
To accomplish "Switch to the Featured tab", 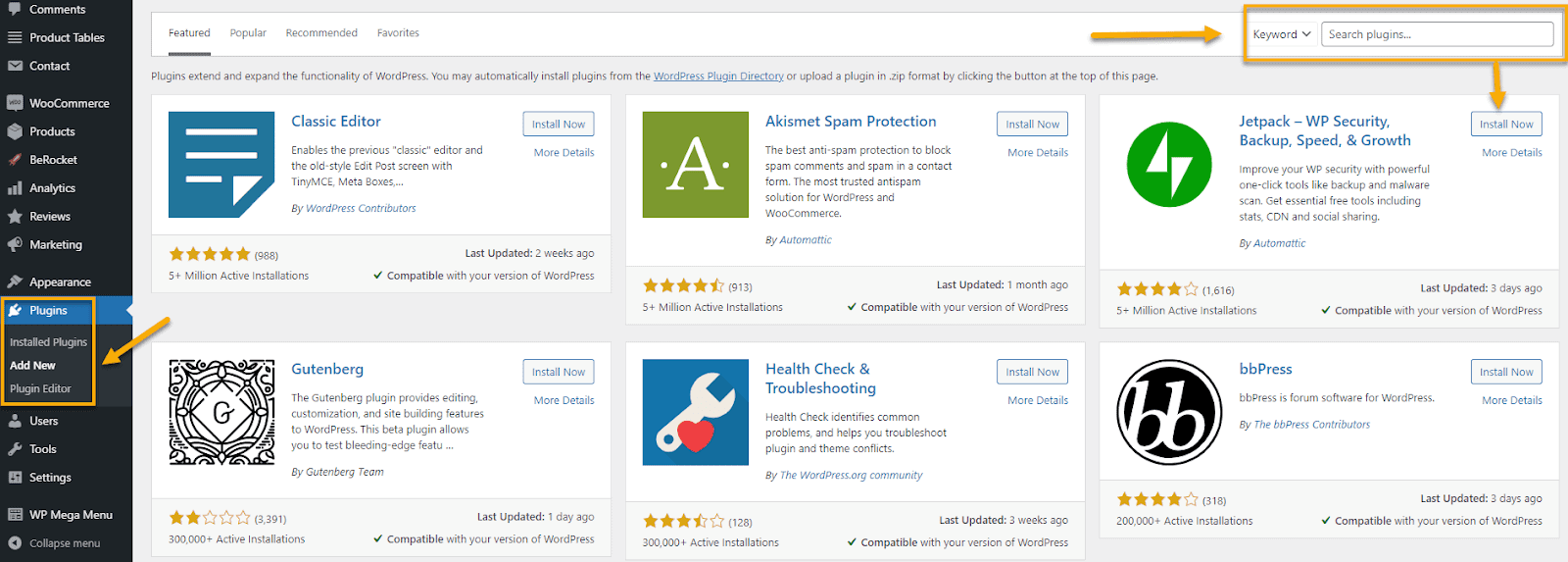I will tap(189, 32).
